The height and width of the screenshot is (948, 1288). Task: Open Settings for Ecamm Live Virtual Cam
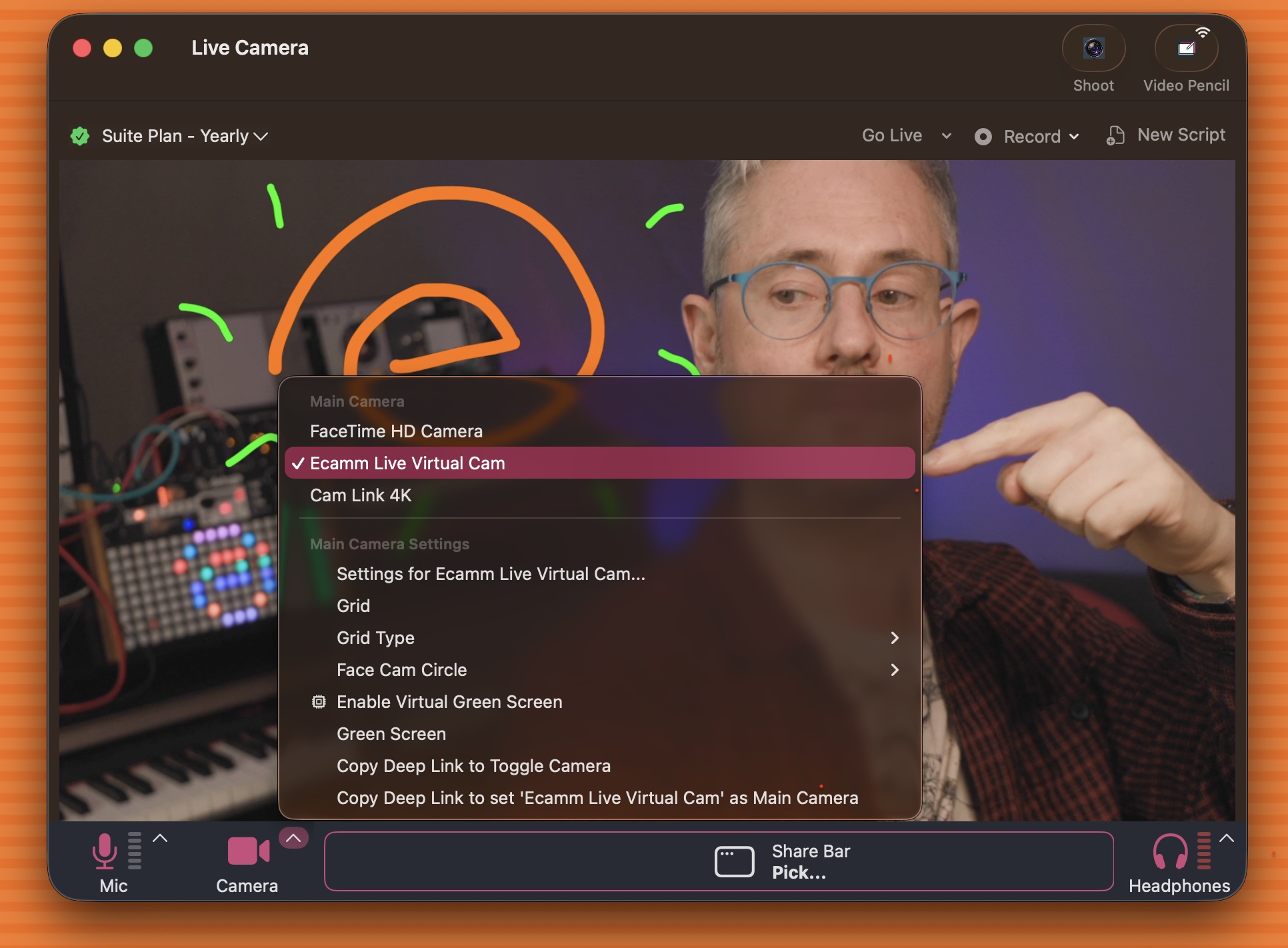point(599,574)
